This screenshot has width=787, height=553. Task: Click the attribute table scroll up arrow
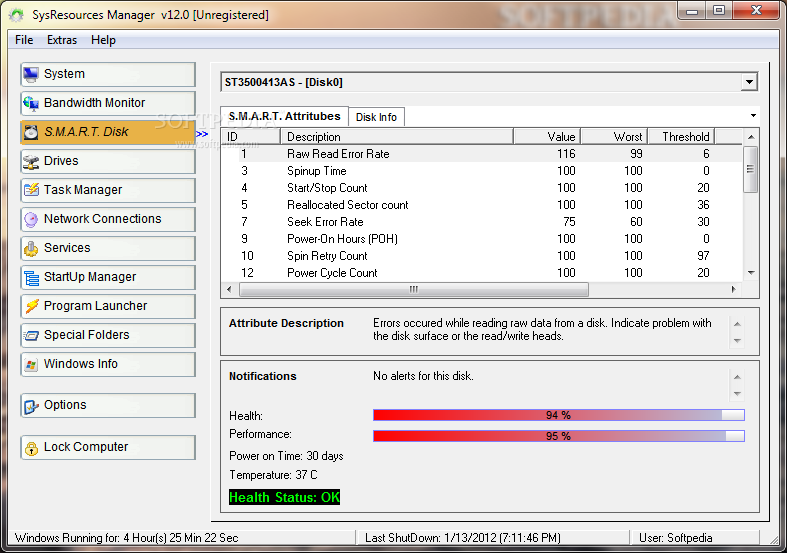(751, 137)
